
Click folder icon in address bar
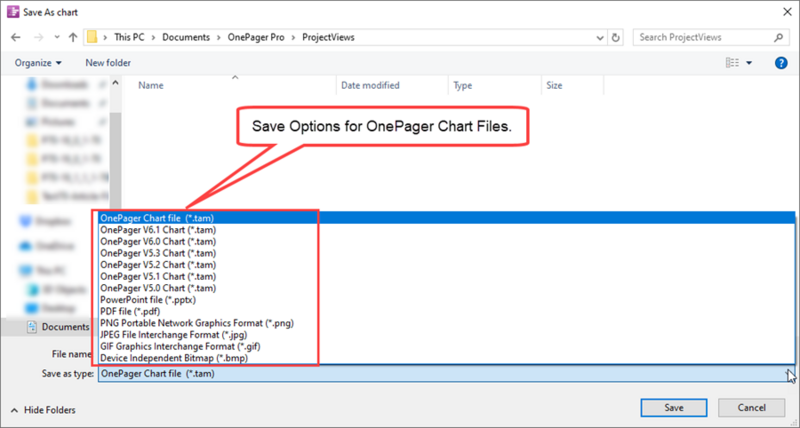coord(92,37)
